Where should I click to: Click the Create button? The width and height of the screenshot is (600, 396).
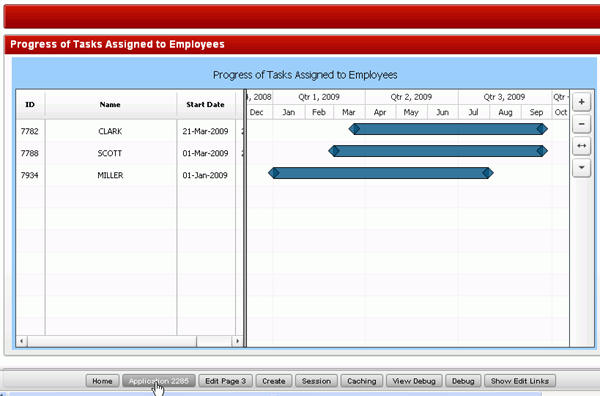[x=274, y=381]
